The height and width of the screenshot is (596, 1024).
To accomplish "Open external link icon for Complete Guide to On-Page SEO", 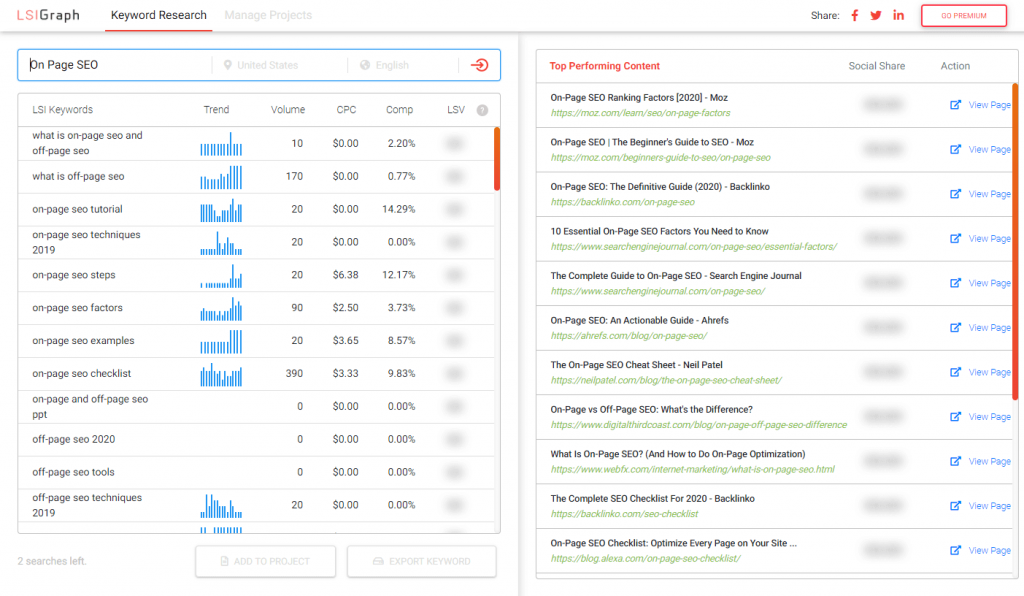I will pos(955,283).
